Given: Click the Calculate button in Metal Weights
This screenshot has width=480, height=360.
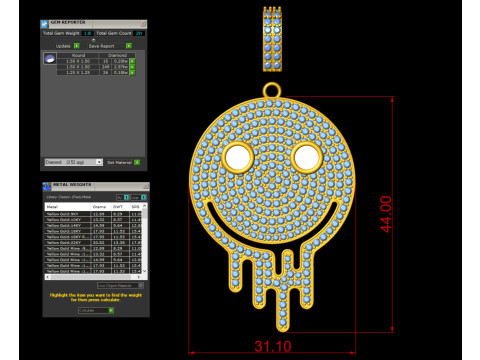Looking at the screenshot, I should 96,310.
